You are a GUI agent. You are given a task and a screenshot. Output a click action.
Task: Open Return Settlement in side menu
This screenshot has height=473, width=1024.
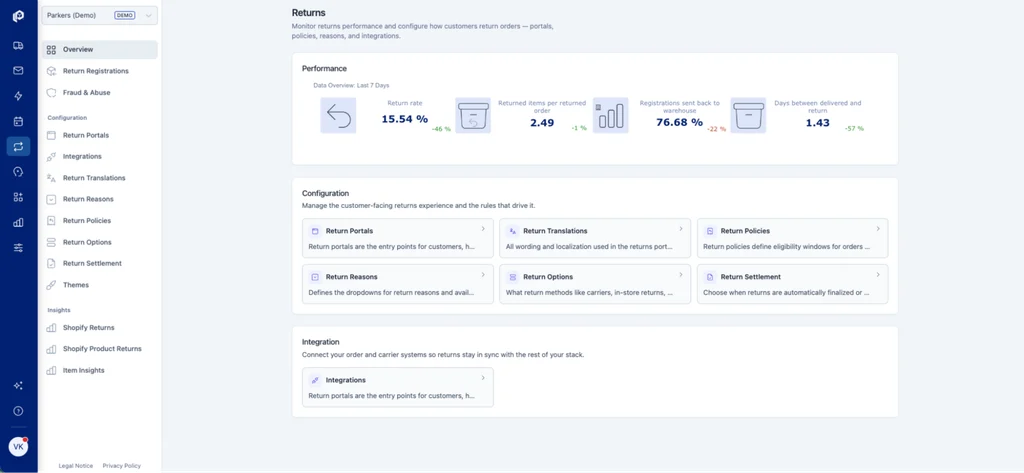99,263
